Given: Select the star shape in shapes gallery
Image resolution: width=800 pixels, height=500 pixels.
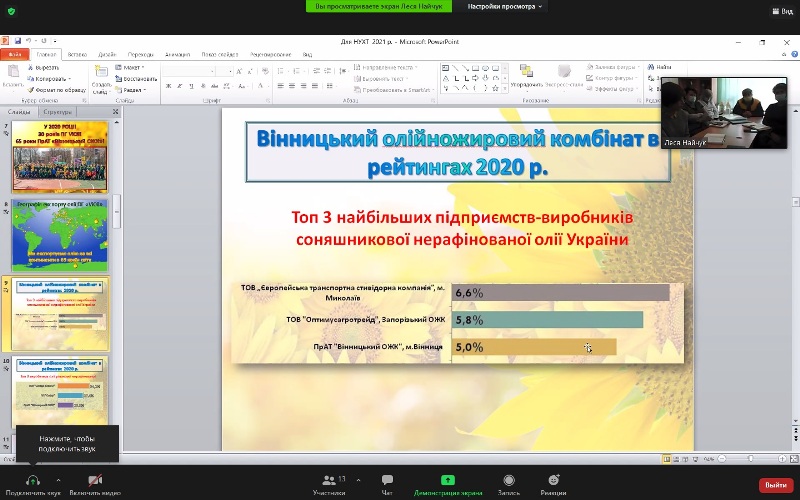Looking at the screenshot, I should point(495,88).
